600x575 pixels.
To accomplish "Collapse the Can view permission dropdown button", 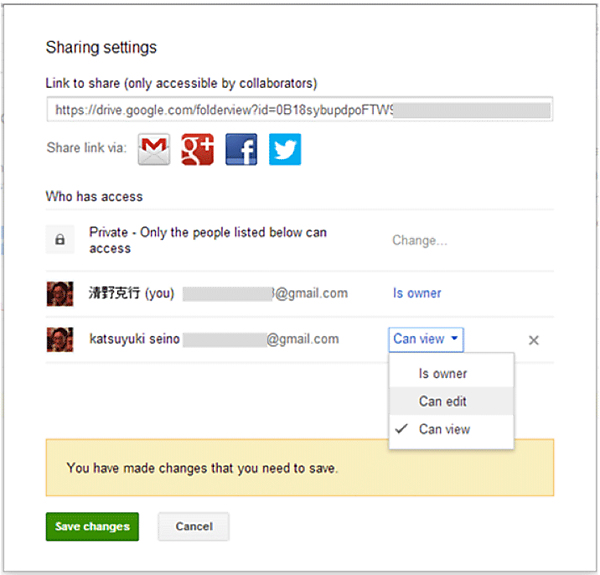I will 426,339.
